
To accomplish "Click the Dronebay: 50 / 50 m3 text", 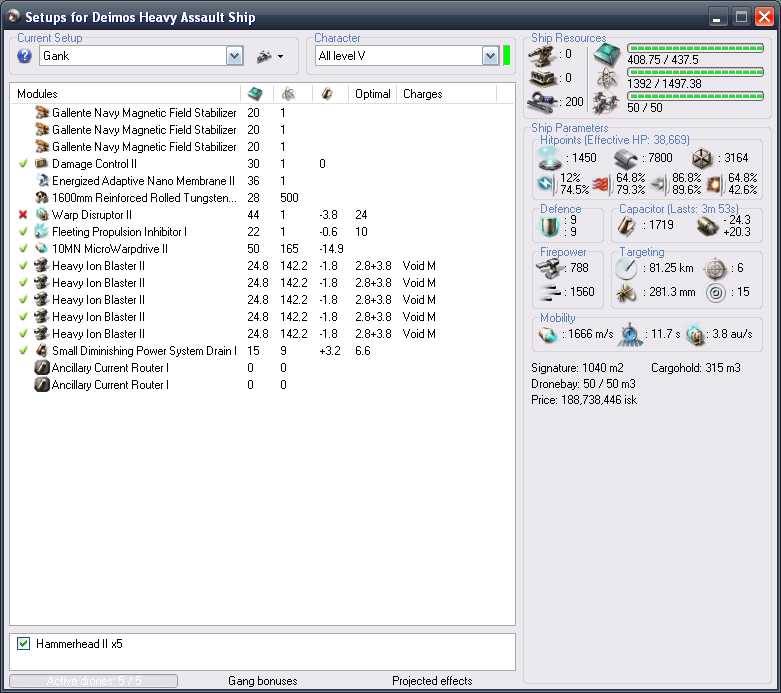I will 583,384.
